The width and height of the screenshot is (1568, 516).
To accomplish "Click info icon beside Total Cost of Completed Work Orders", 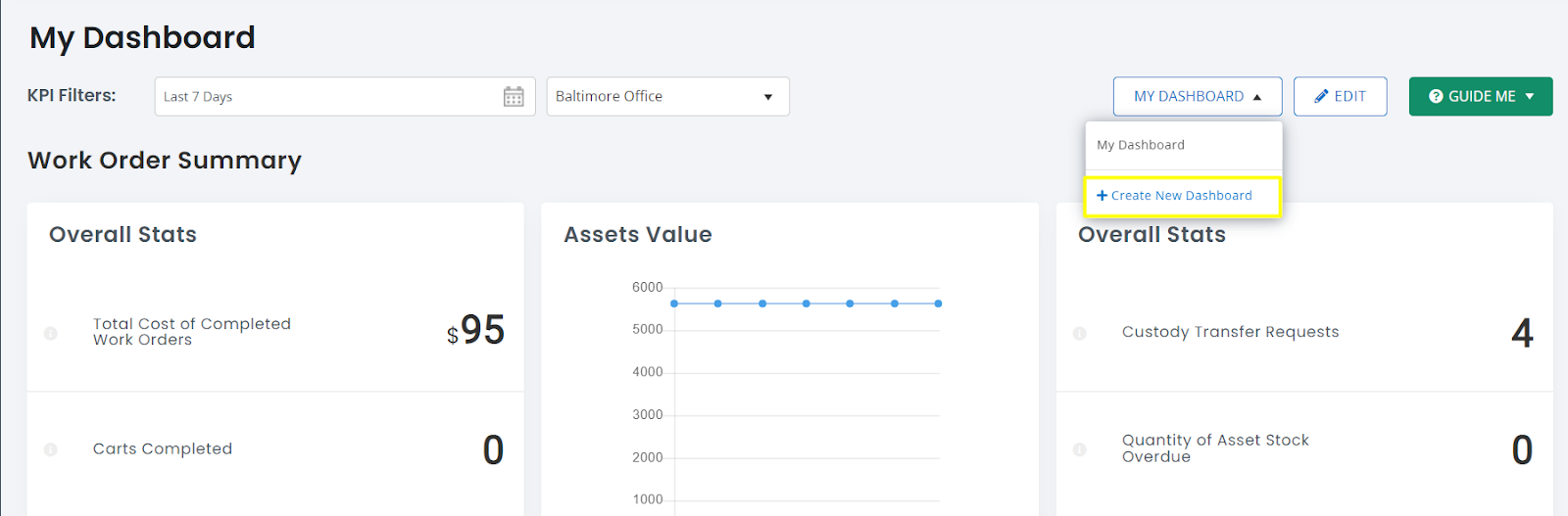I will tap(51, 333).
